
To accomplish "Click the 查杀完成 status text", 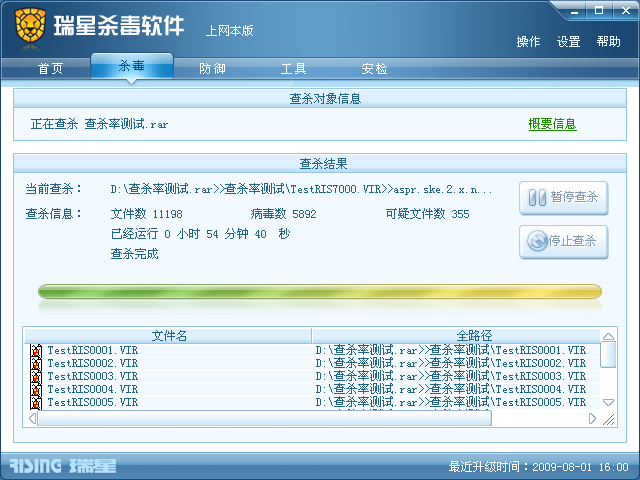I will click(x=134, y=254).
